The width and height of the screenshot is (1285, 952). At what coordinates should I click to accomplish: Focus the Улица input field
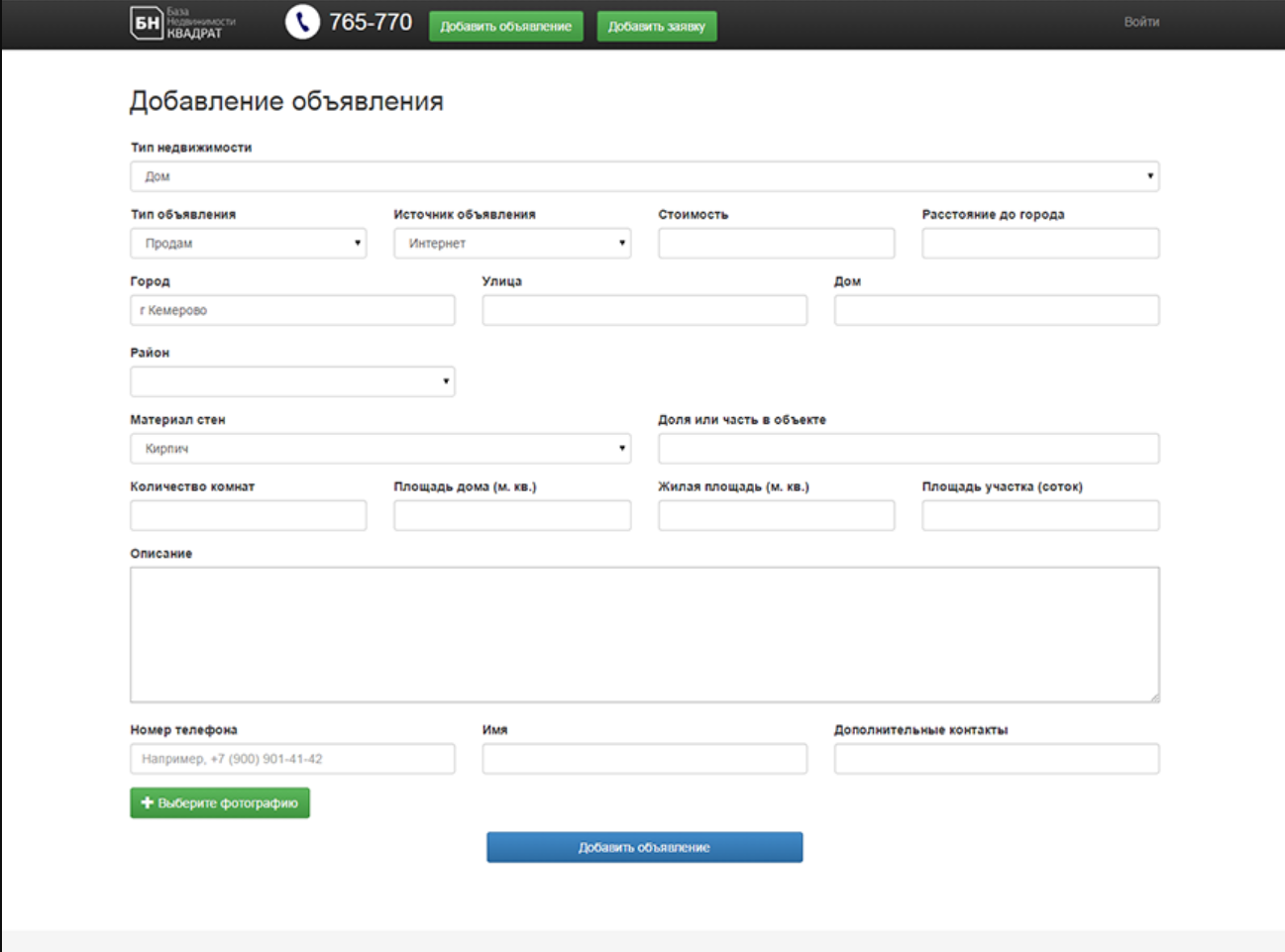pyautogui.click(x=645, y=310)
